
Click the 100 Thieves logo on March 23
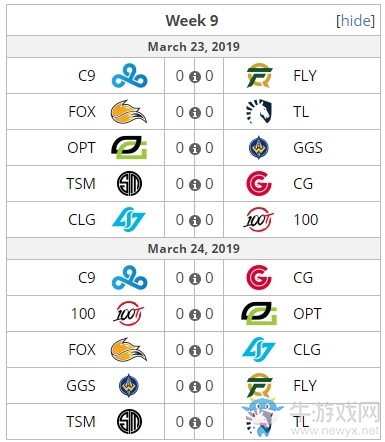click(259, 219)
